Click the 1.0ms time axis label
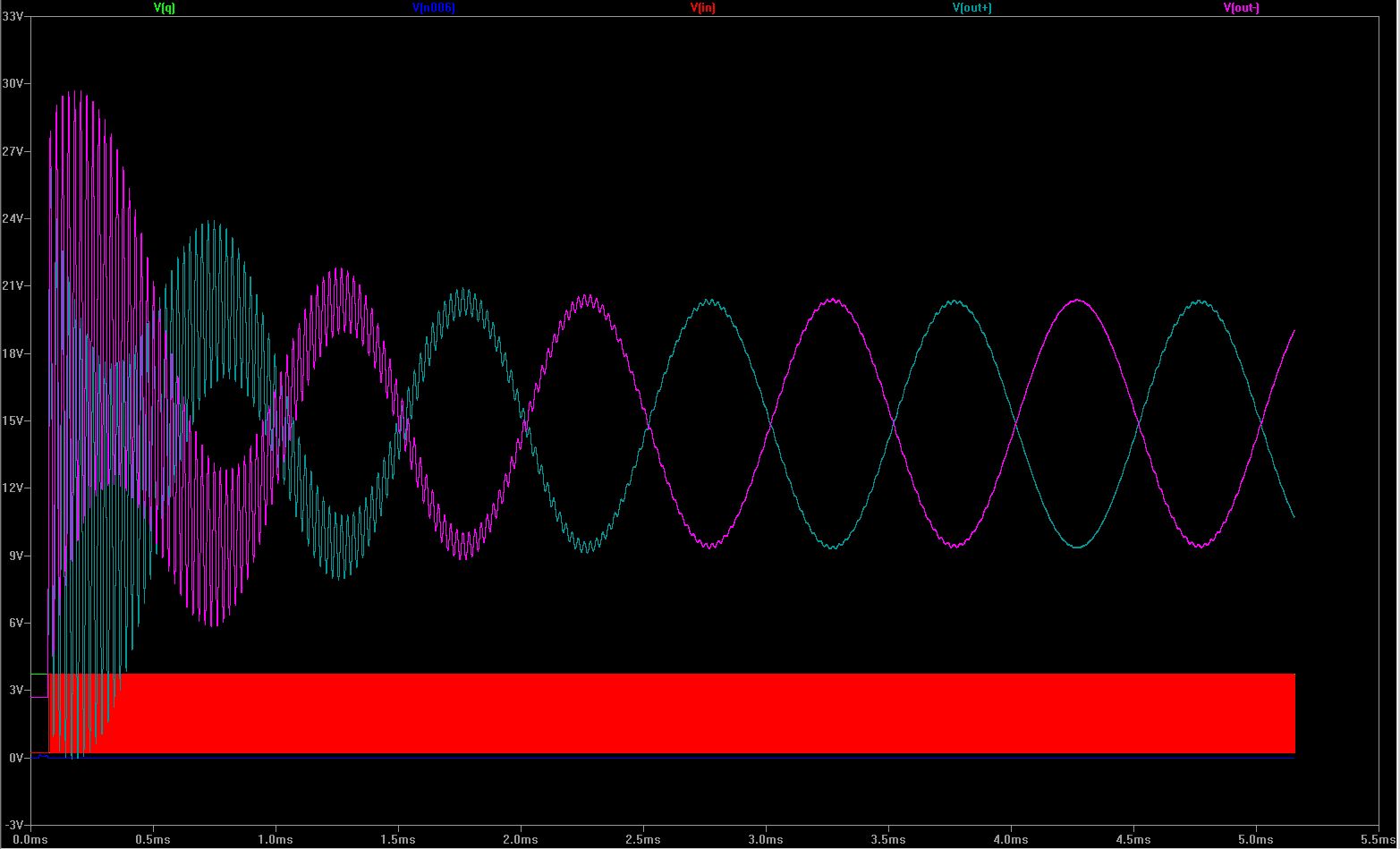 tap(276, 840)
